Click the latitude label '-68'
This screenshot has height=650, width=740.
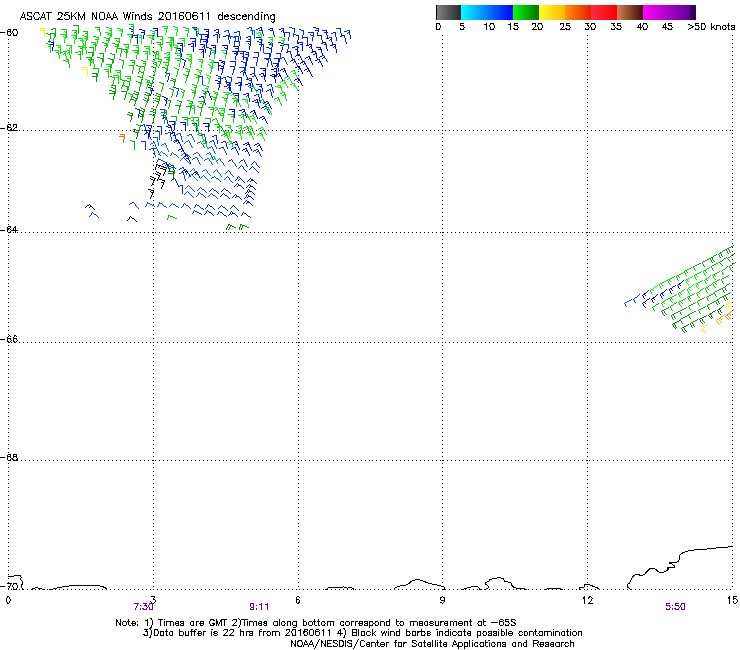pyautogui.click(x=10, y=458)
